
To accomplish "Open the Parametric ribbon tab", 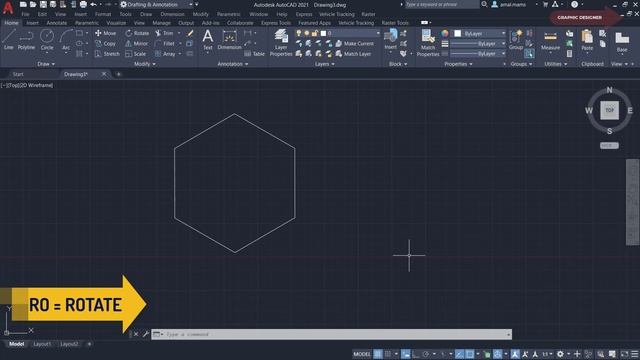I will (x=87, y=23).
